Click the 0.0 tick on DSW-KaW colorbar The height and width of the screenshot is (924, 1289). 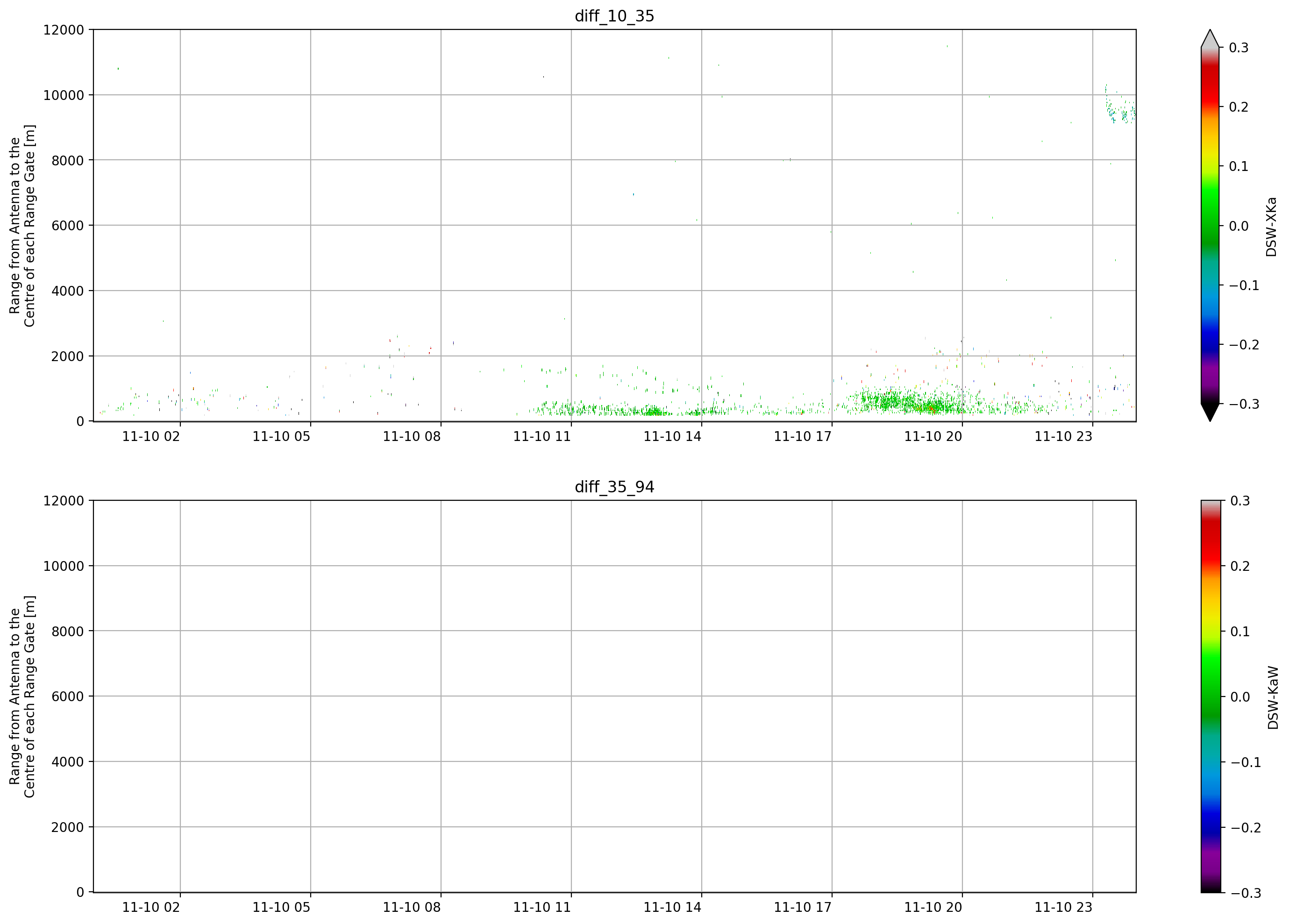coord(1240,697)
